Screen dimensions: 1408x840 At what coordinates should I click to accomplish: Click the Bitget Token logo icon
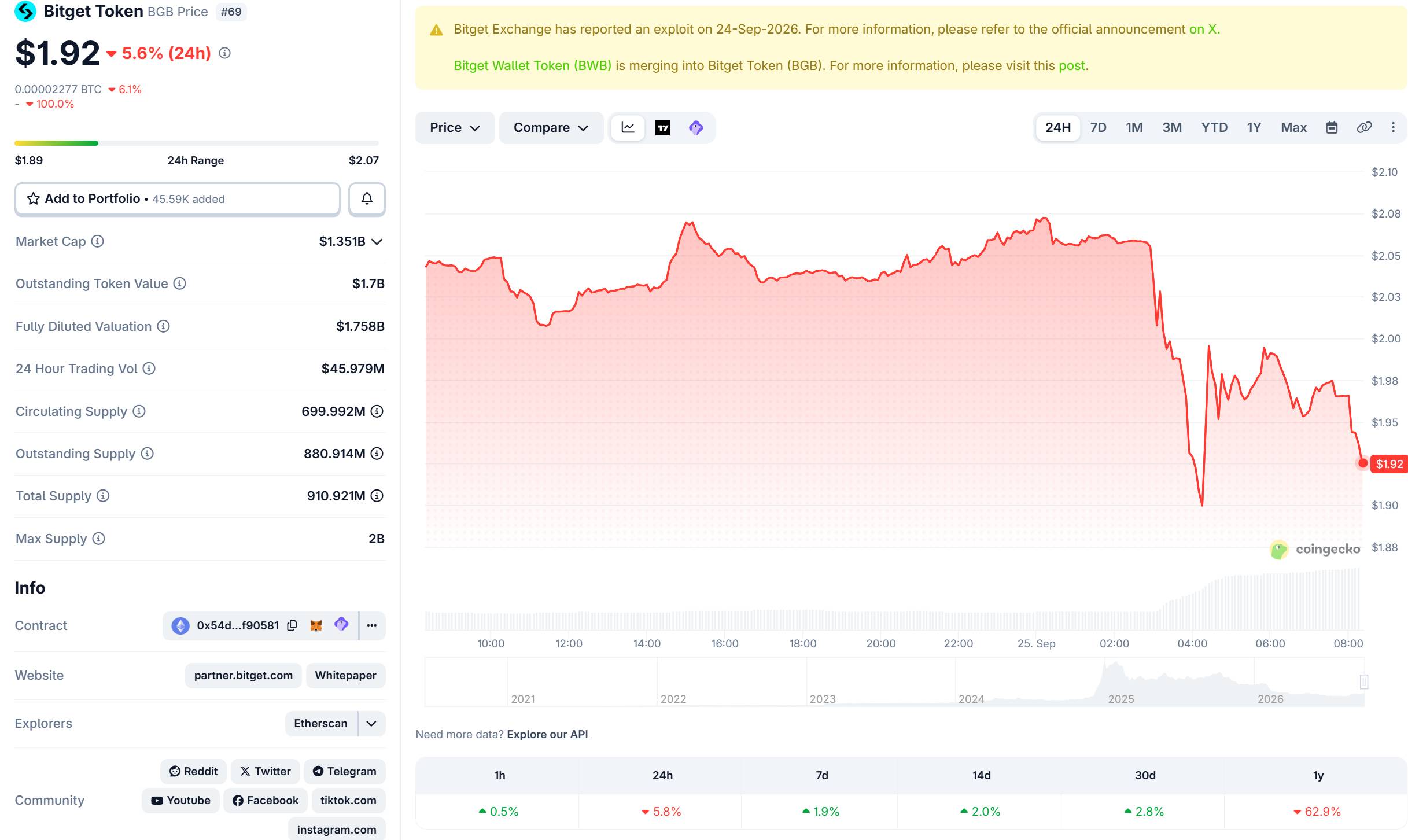click(25, 11)
